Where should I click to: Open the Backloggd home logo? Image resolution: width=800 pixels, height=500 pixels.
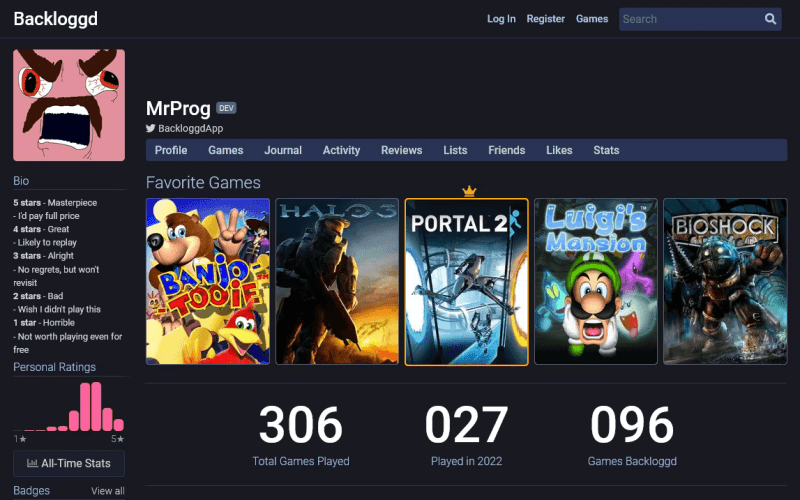[x=56, y=19]
